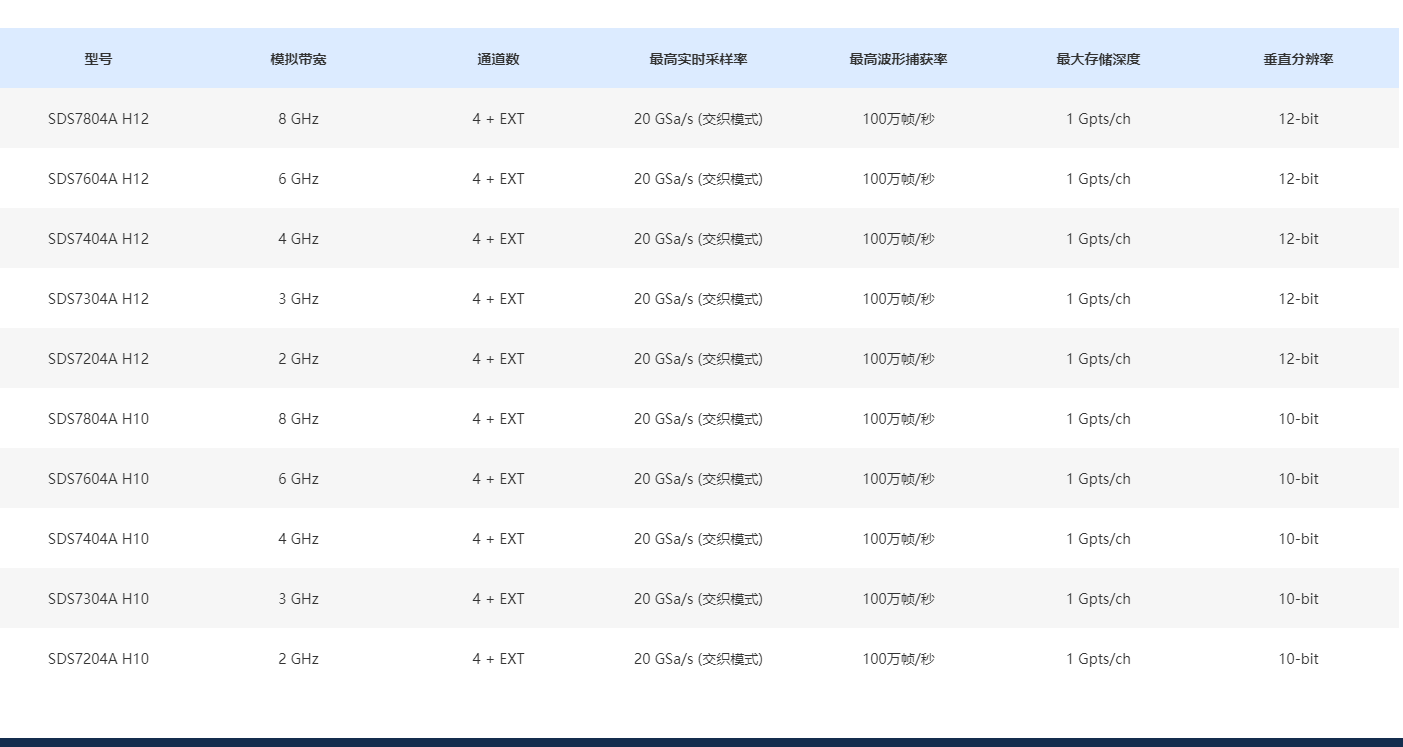This screenshot has width=1403, height=747.
Task: Click 12-bit resolution in SDS7204A H12 row
Action: tap(1298, 359)
